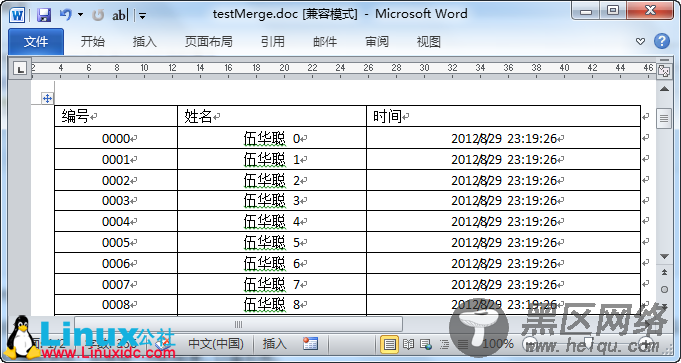Switch to the 邮件 tab
Viewport: 681px width, 363px height.
click(x=325, y=42)
